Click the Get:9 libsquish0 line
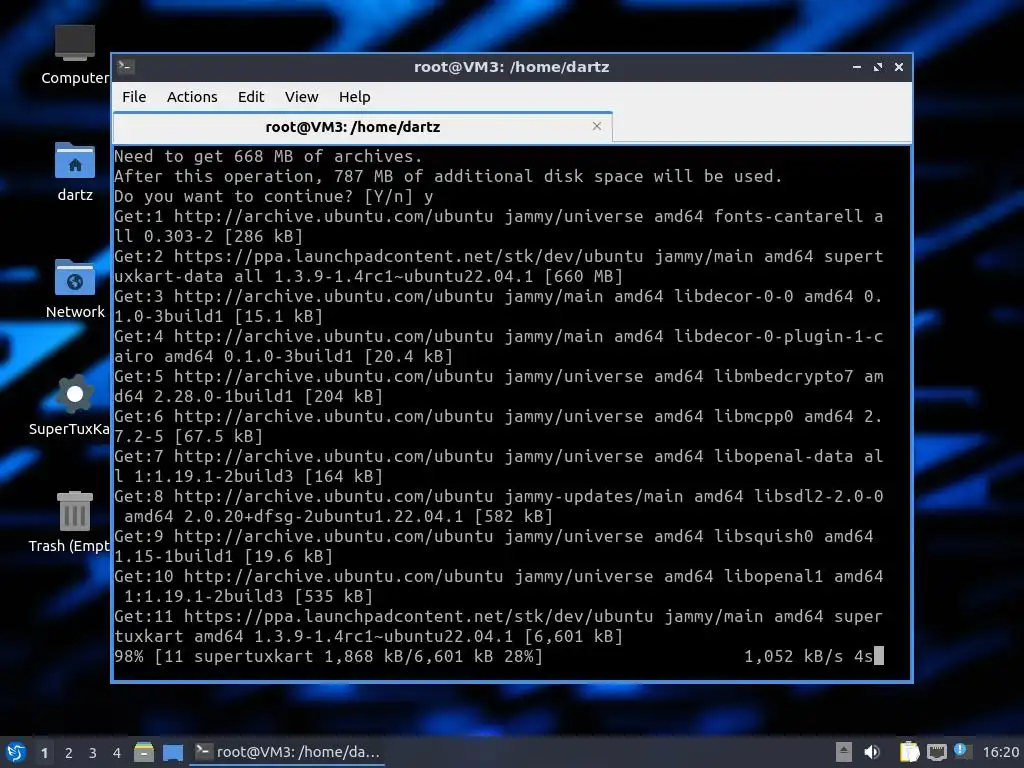This screenshot has width=1024, height=768. (494, 546)
